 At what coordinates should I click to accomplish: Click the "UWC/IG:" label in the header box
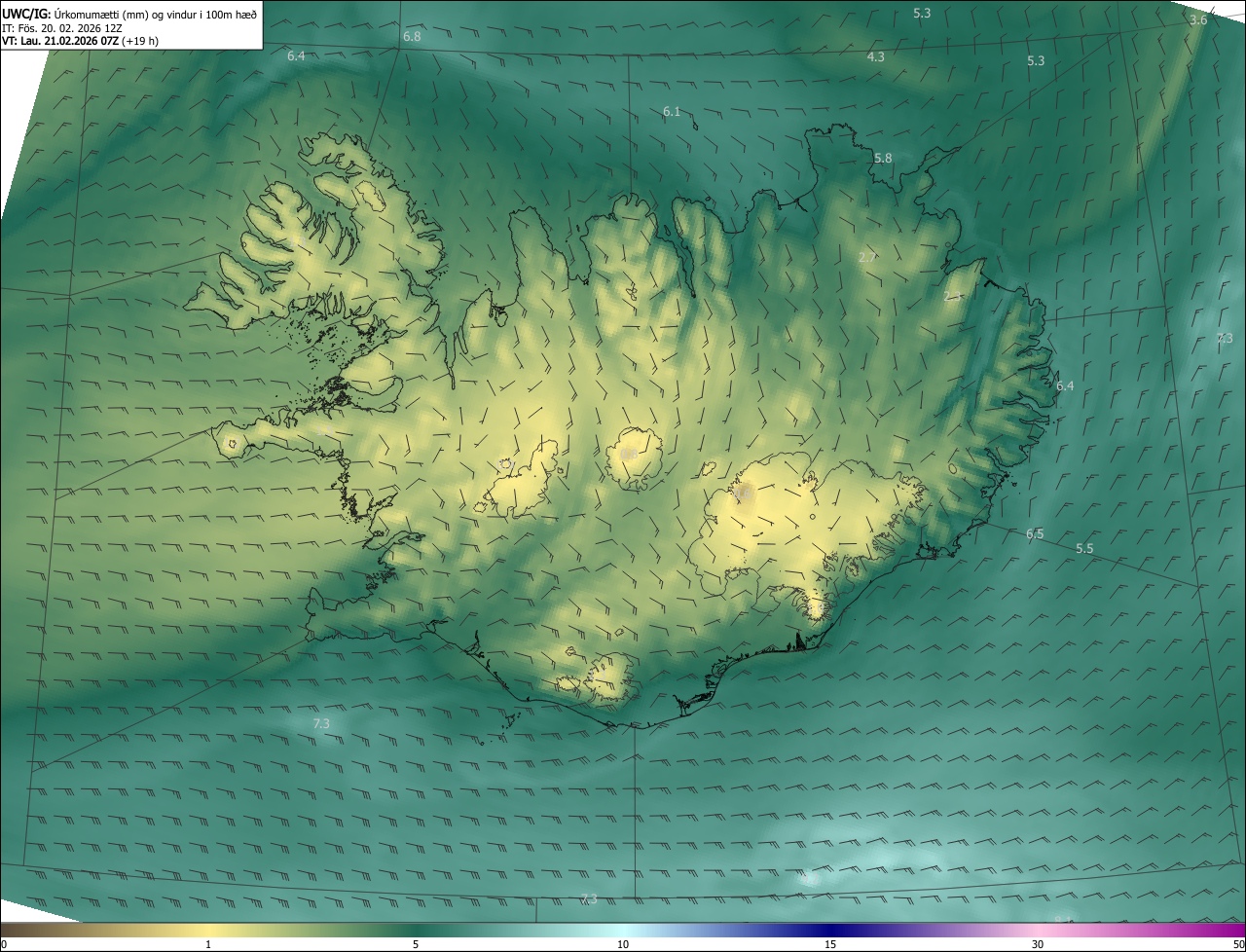(27, 14)
